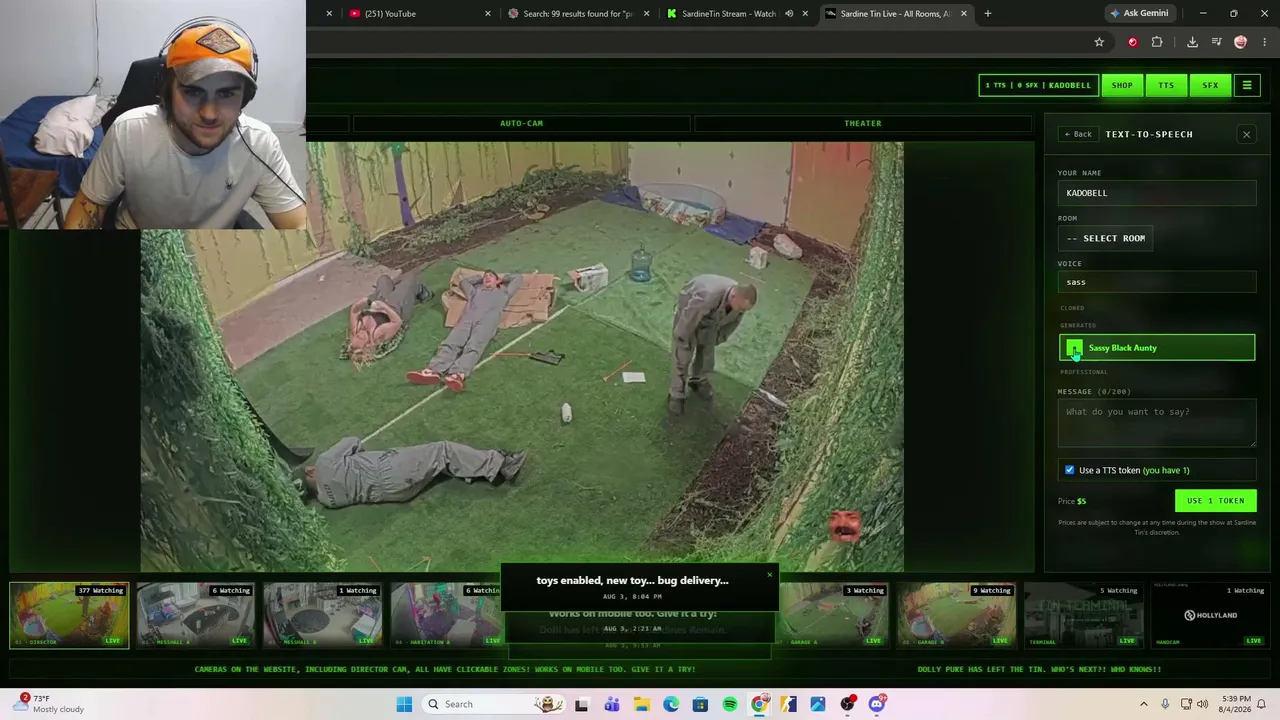Switch to Theater view
Viewport: 1280px width, 720px height.
[862, 123]
